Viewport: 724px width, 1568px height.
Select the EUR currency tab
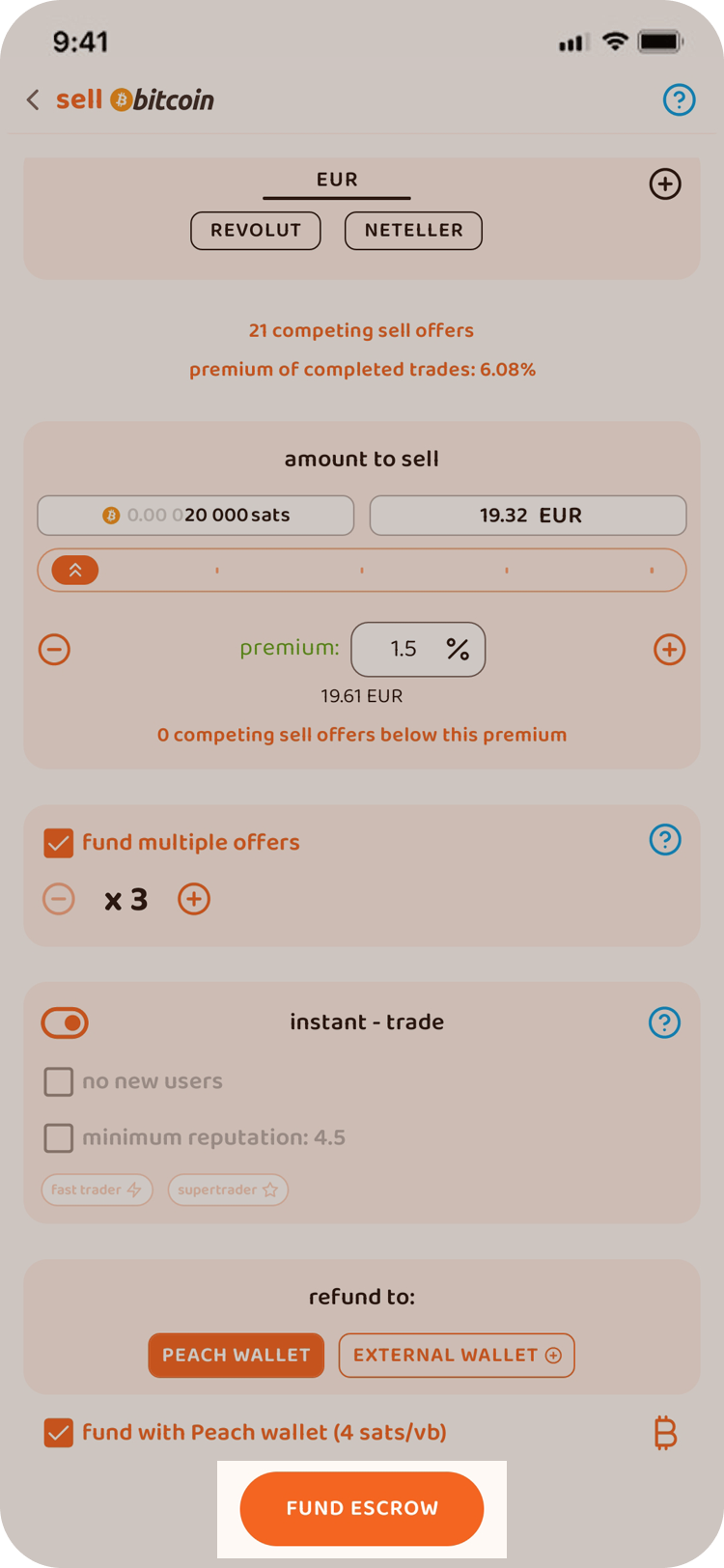tap(337, 181)
